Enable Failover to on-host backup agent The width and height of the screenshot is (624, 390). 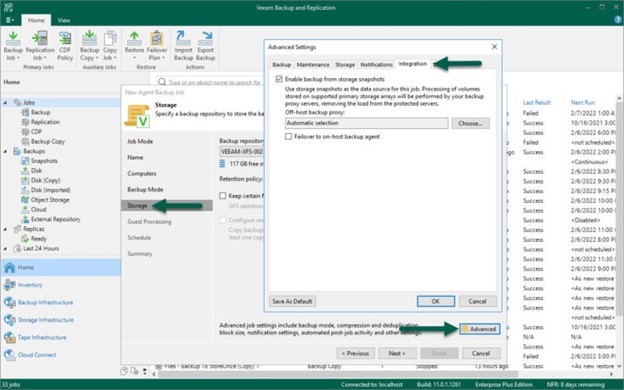click(288, 136)
